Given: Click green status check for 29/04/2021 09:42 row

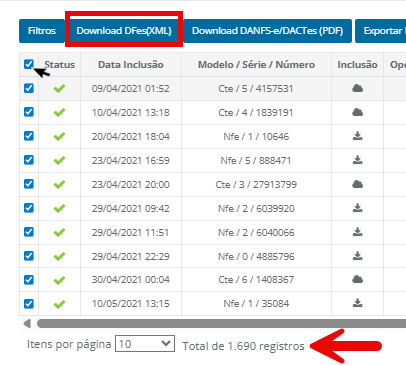Looking at the screenshot, I should coord(59,209).
